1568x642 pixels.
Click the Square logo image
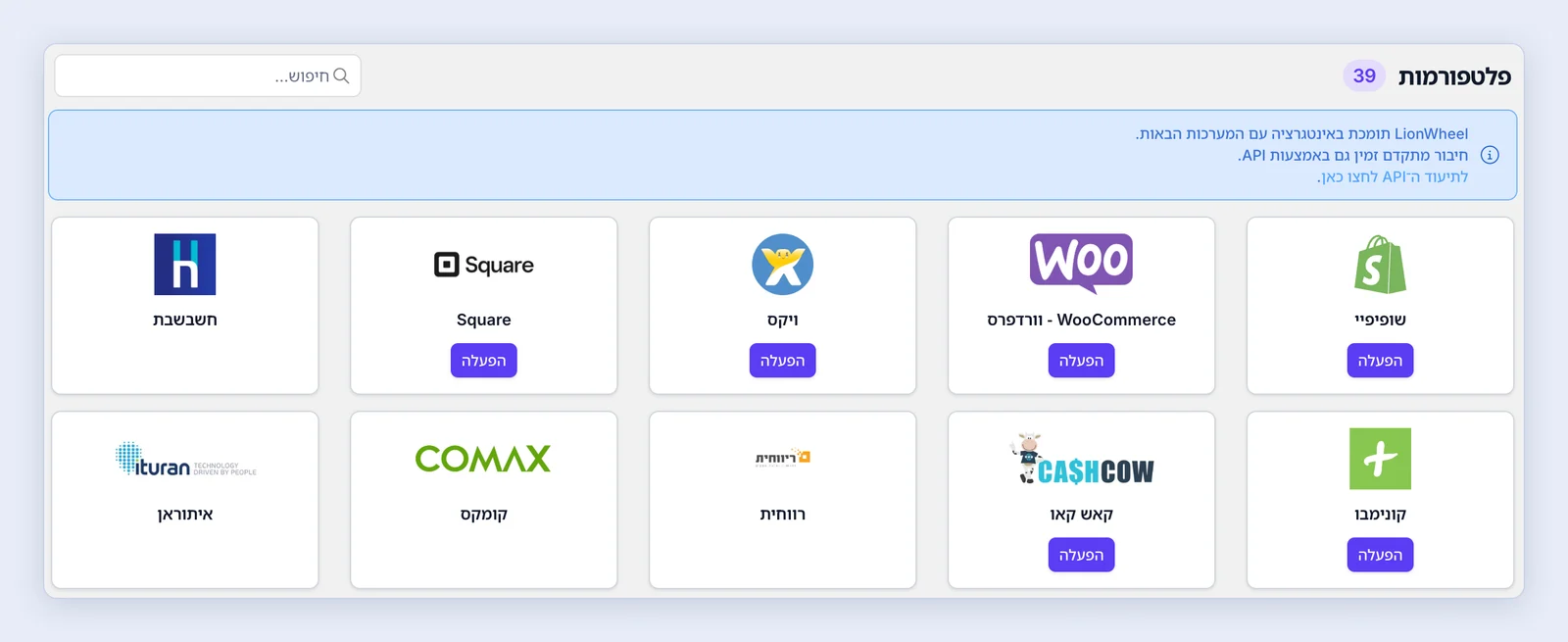(484, 265)
